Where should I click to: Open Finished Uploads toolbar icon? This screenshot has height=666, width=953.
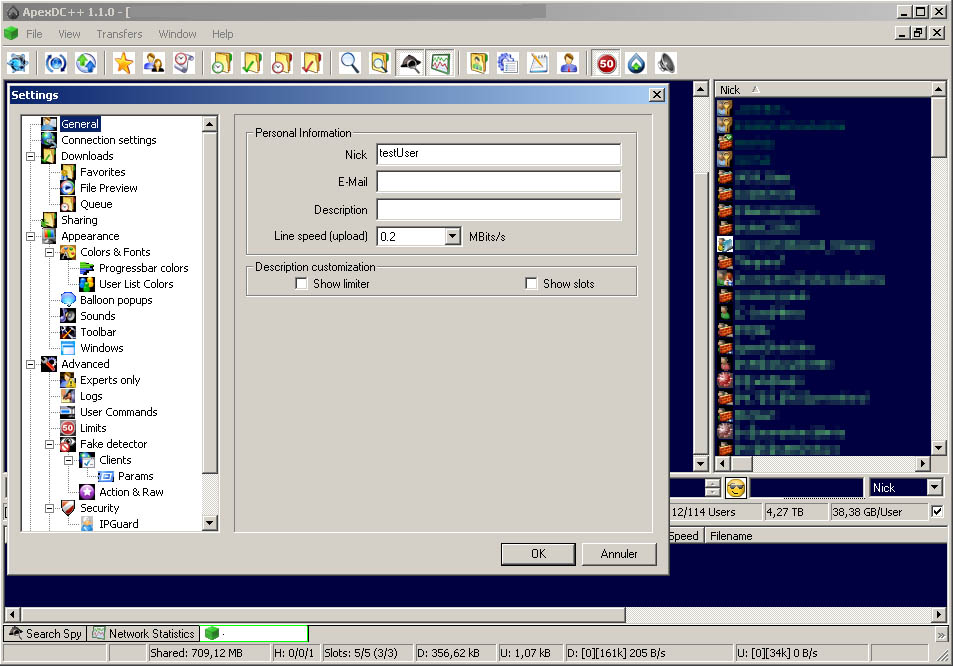point(312,63)
